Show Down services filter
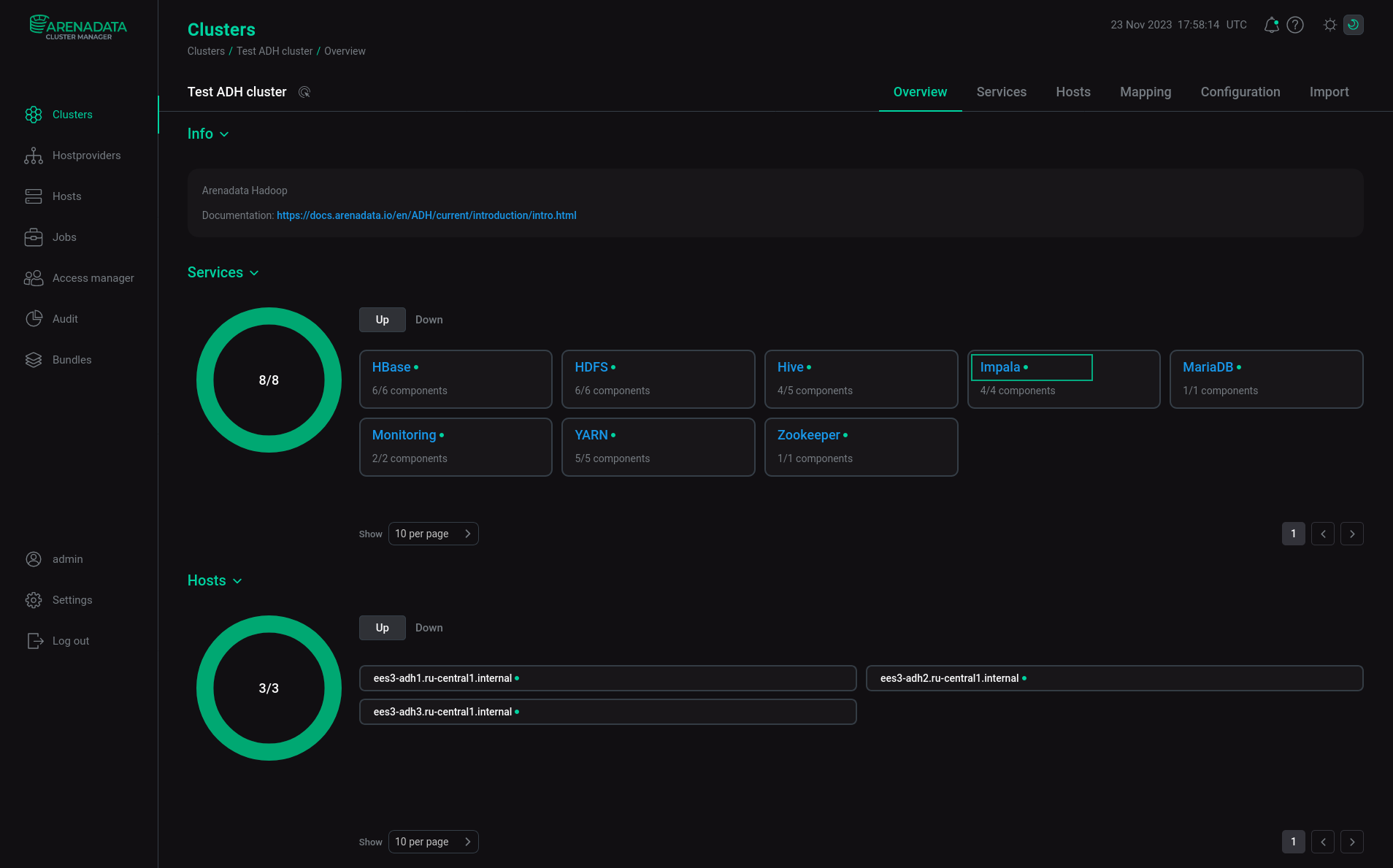This screenshot has width=1393, height=868. point(429,320)
